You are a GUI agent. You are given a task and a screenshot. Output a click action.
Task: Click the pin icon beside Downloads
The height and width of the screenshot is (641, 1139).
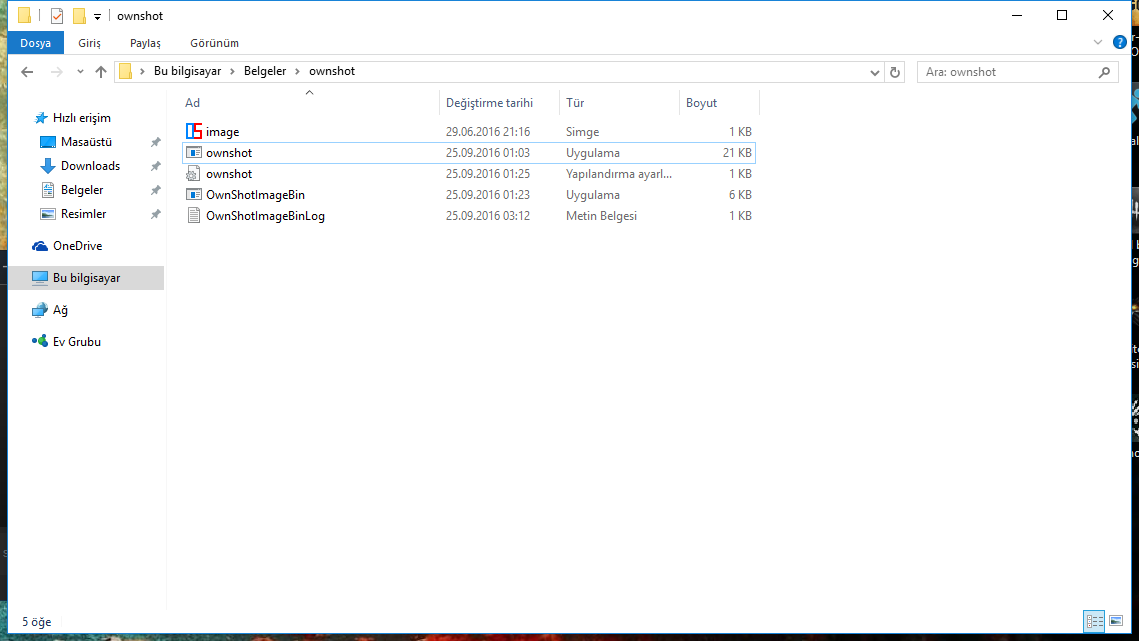155,166
